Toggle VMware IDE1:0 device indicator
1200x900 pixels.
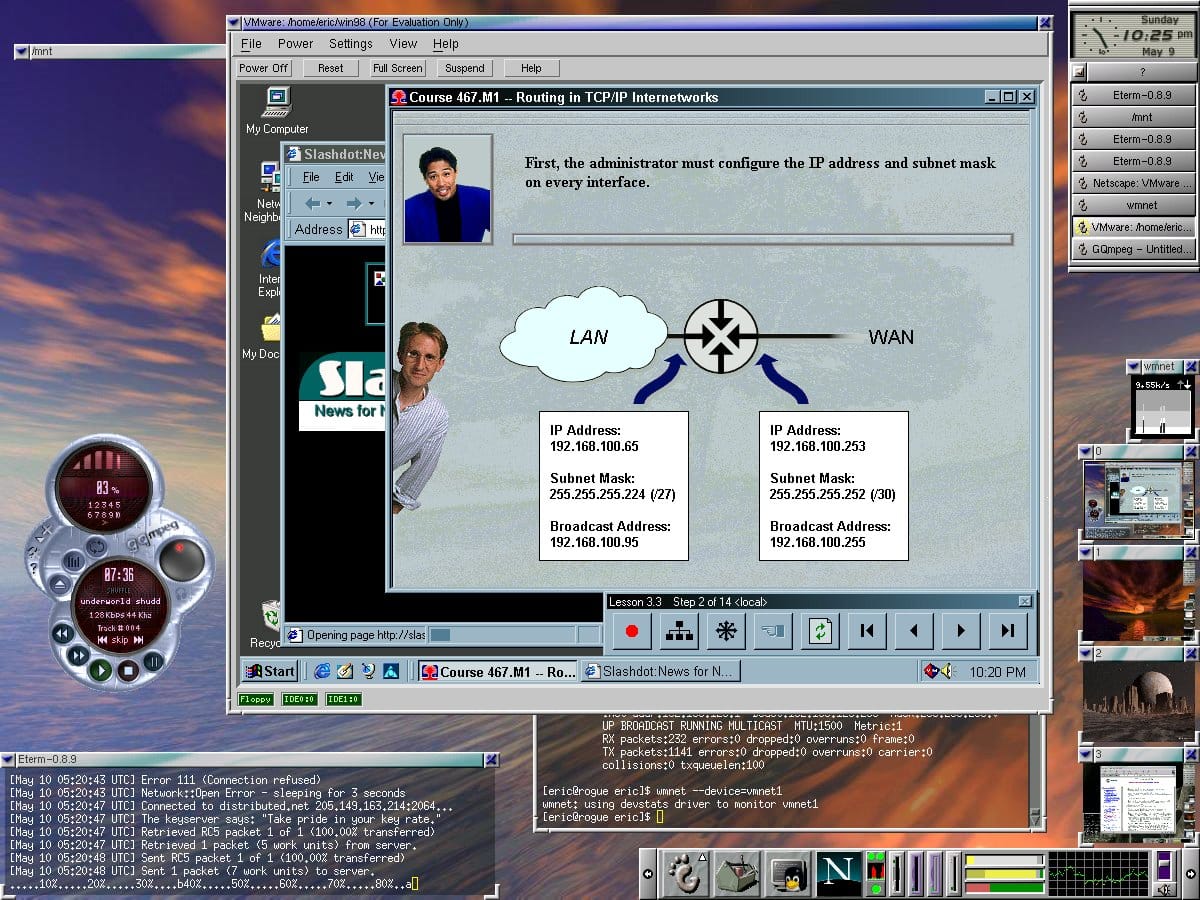tap(343, 699)
